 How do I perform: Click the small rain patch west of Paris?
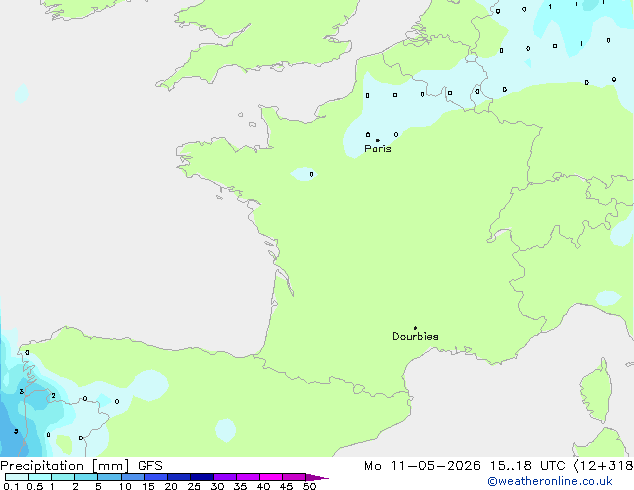tap(303, 174)
